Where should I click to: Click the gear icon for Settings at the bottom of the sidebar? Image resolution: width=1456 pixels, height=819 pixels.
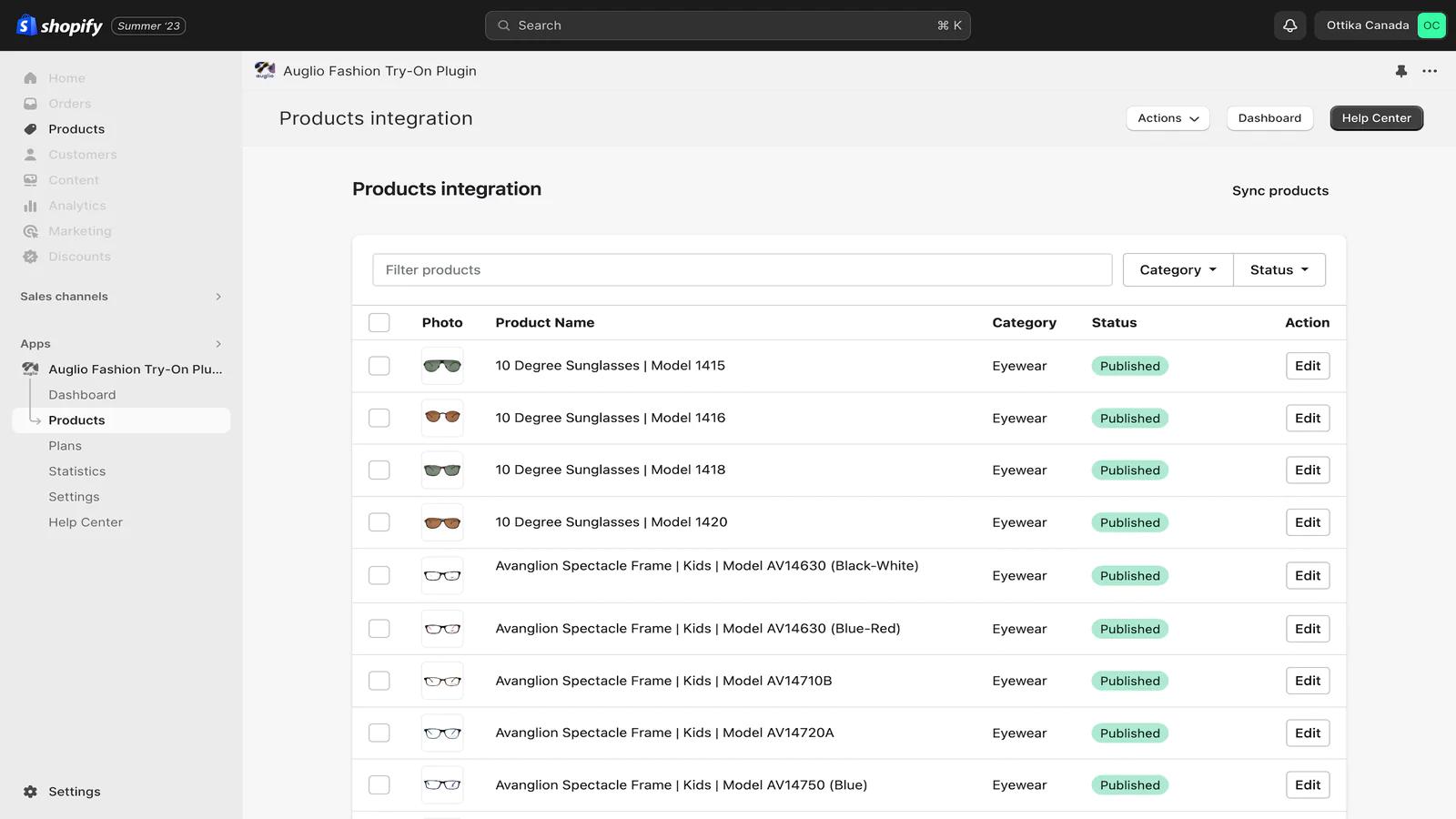[x=30, y=792]
